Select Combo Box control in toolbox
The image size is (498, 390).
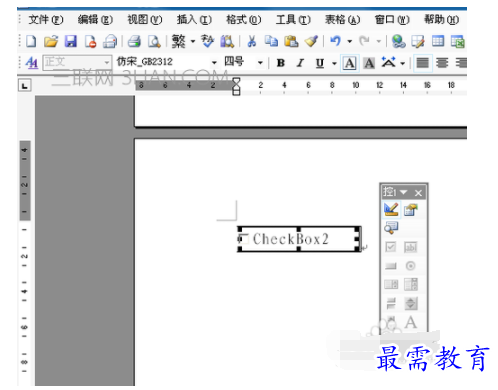click(x=410, y=284)
